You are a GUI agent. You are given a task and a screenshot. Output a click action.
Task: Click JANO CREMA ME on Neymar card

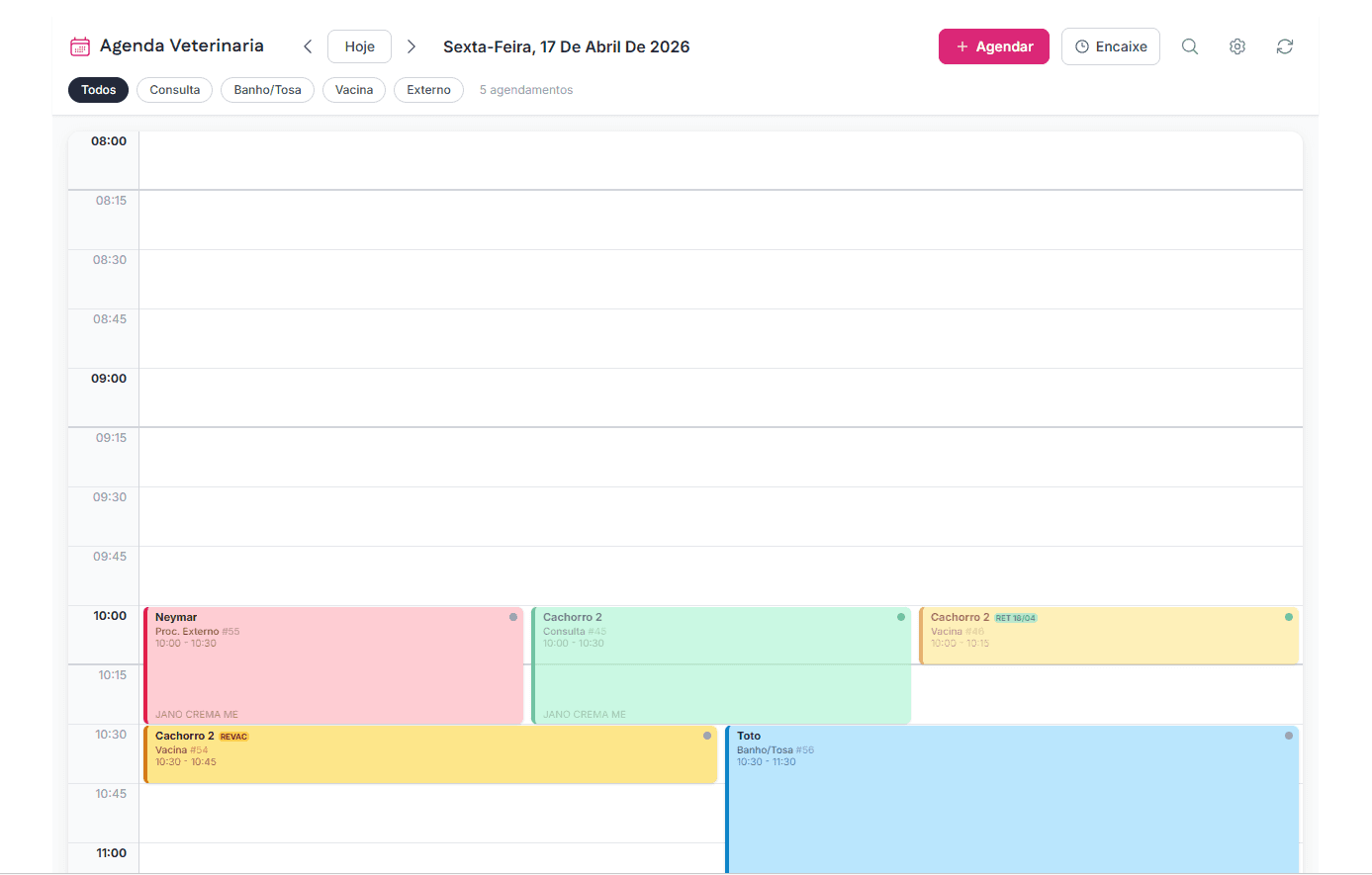pyautogui.click(x=197, y=714)
